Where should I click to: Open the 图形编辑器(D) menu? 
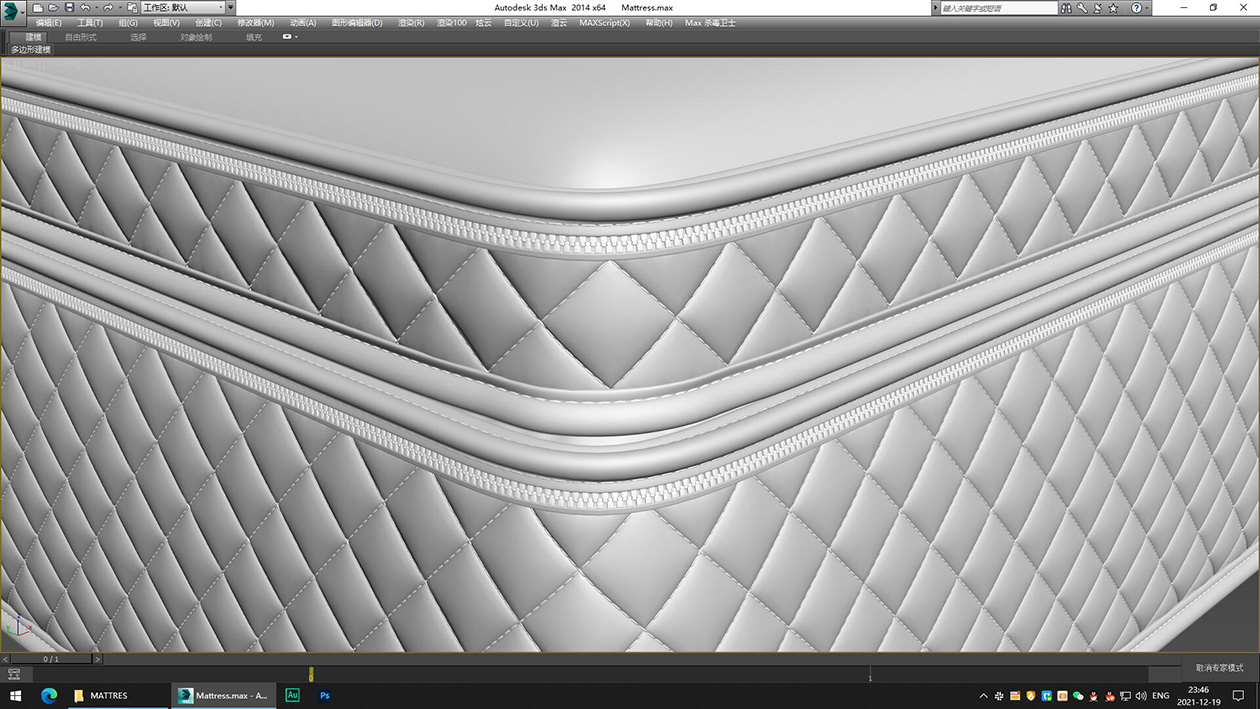coord(357,23)
